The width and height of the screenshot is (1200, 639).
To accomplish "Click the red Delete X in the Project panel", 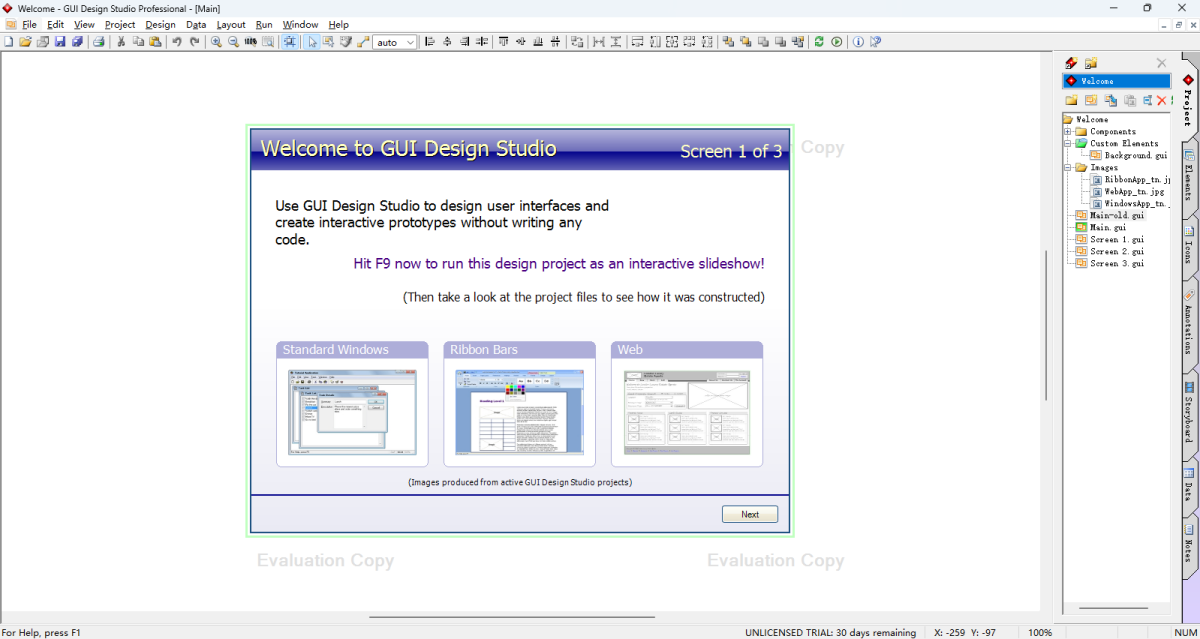I will 1161,100.
